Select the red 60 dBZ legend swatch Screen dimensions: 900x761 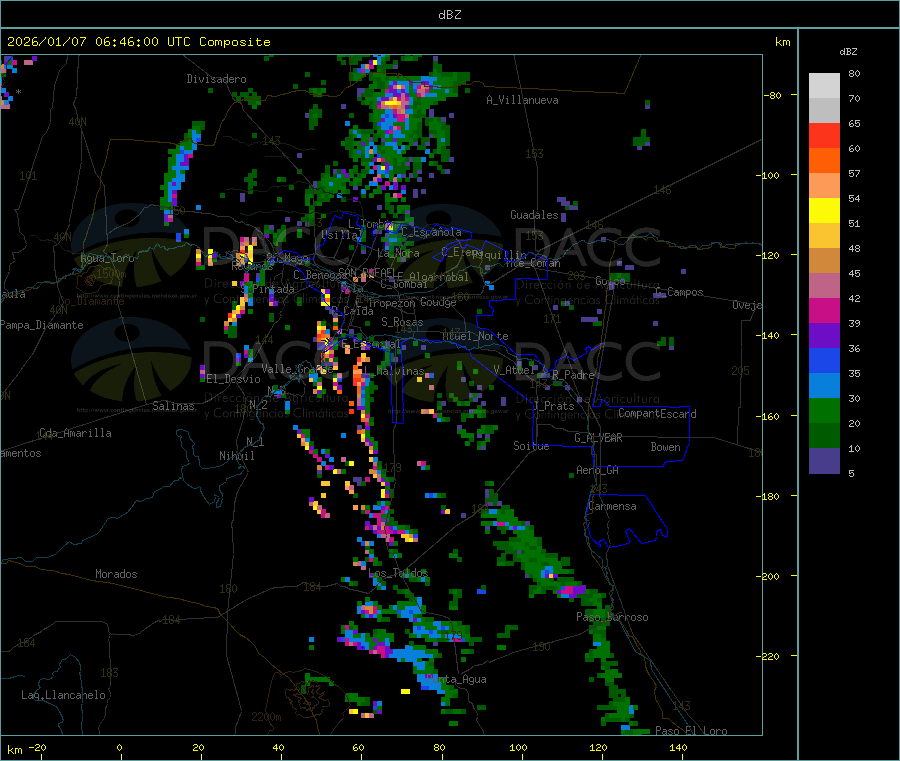(x=824, y=135)
